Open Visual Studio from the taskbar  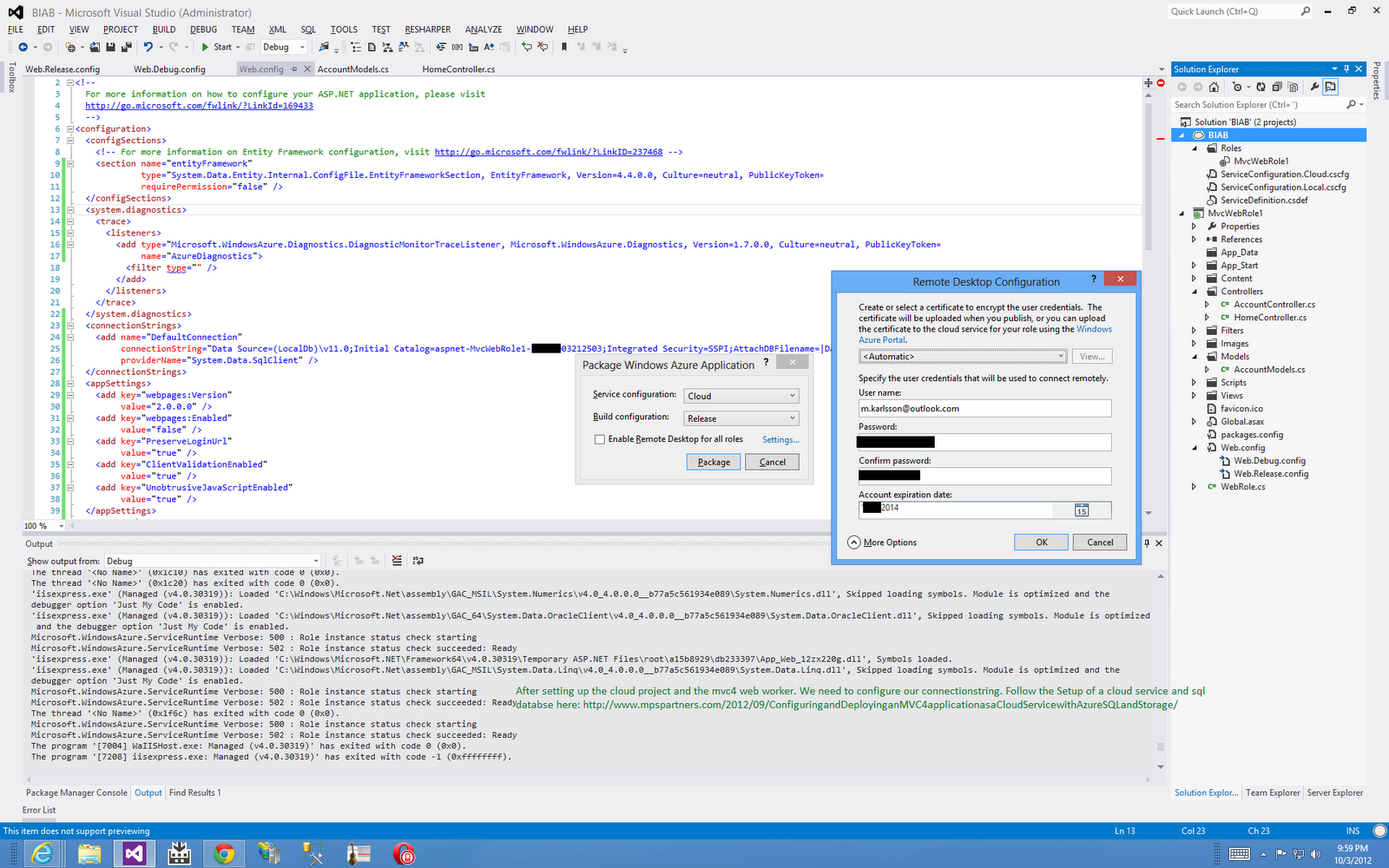(134, 854)
